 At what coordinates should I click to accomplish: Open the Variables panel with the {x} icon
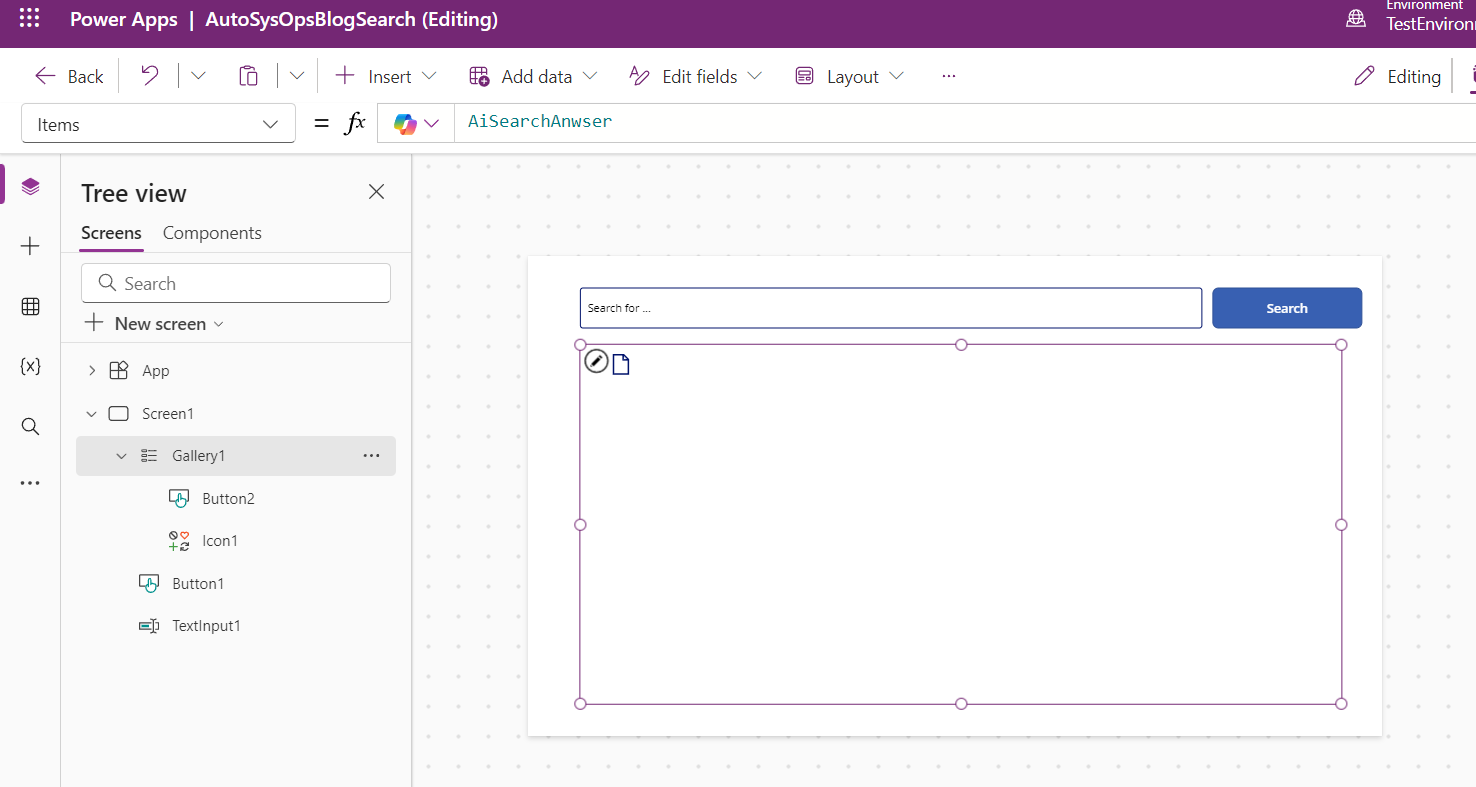coord(30,366)
